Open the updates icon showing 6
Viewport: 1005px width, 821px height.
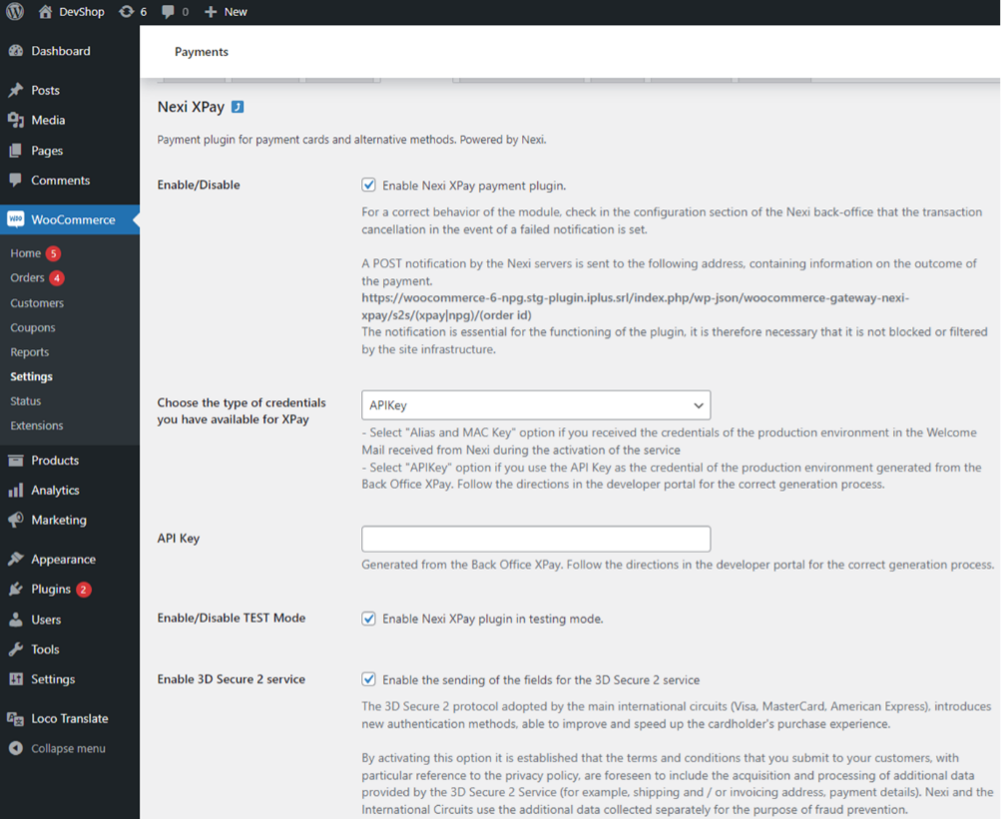pos(126,12)
